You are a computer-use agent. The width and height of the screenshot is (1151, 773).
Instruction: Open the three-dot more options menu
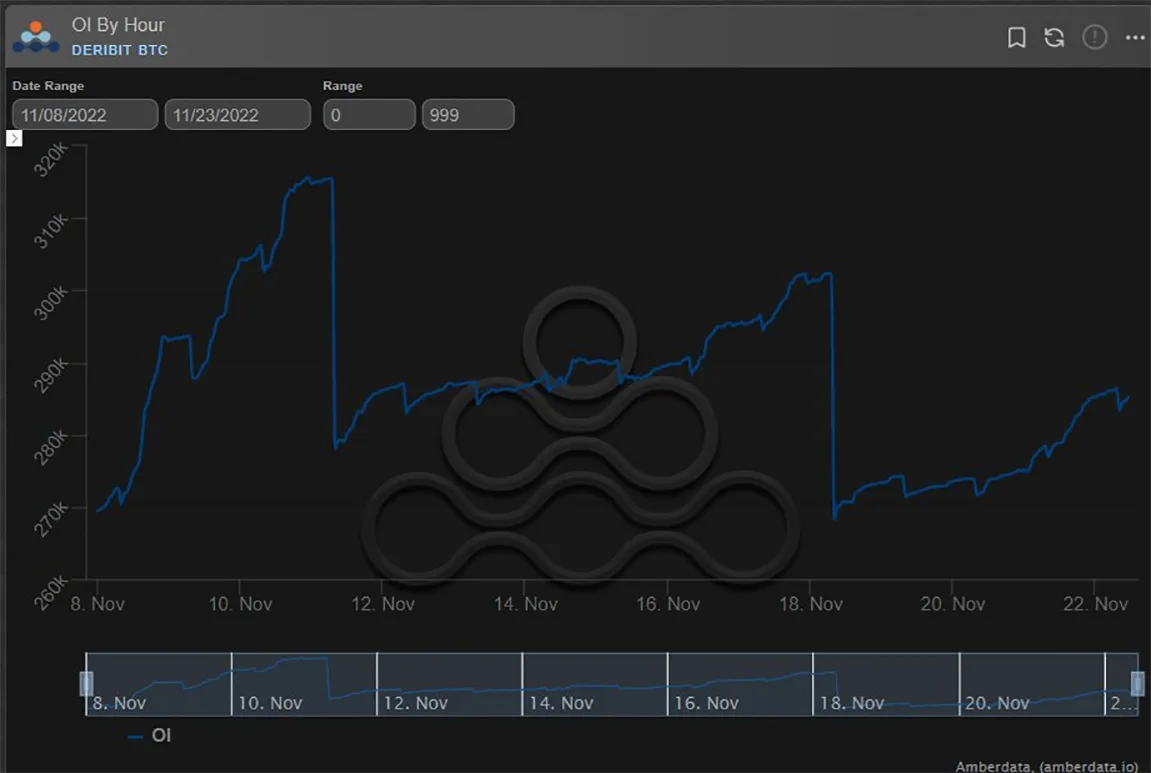[1135, 37]
